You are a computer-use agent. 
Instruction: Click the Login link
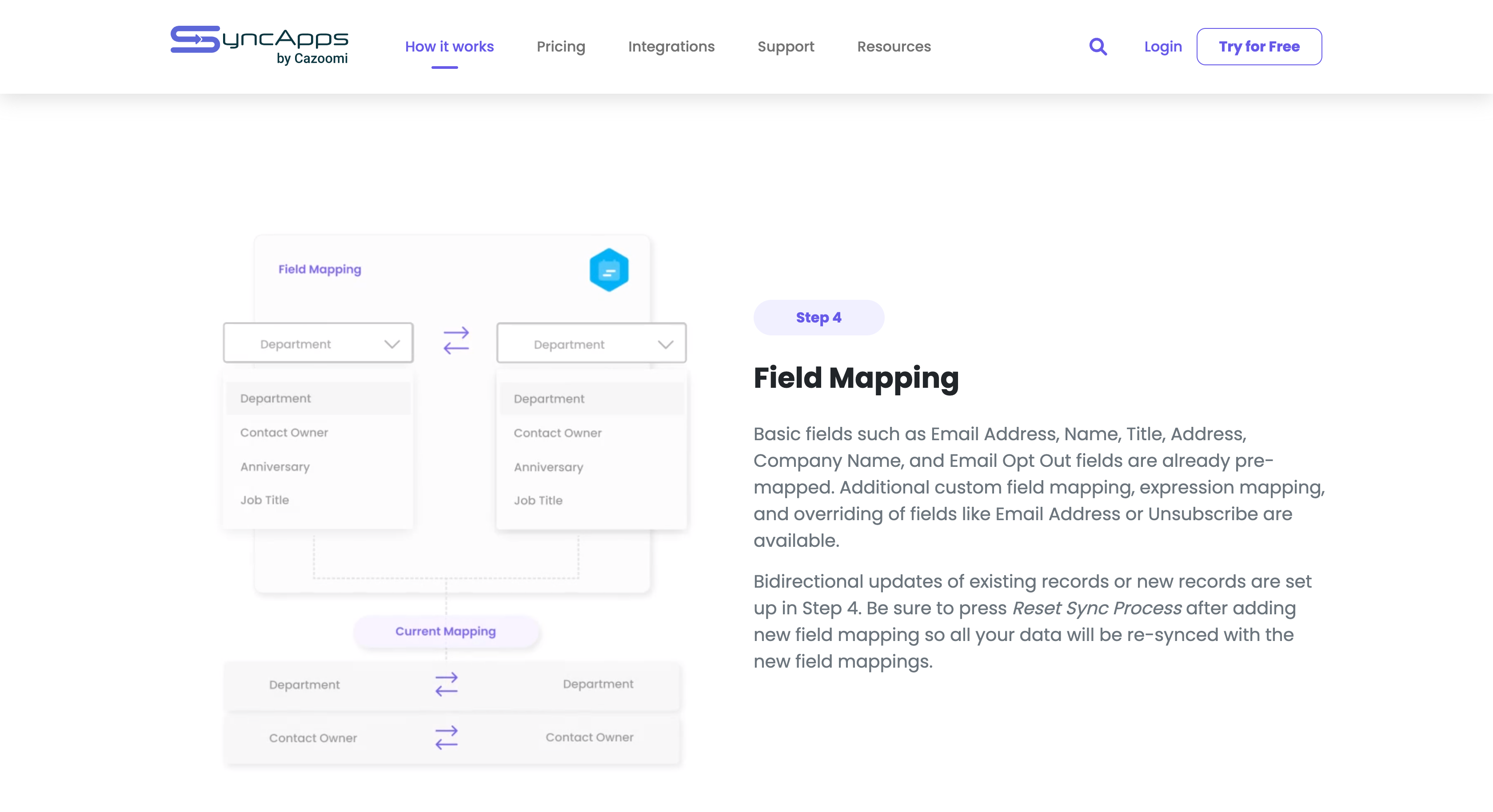point(1163,46)
